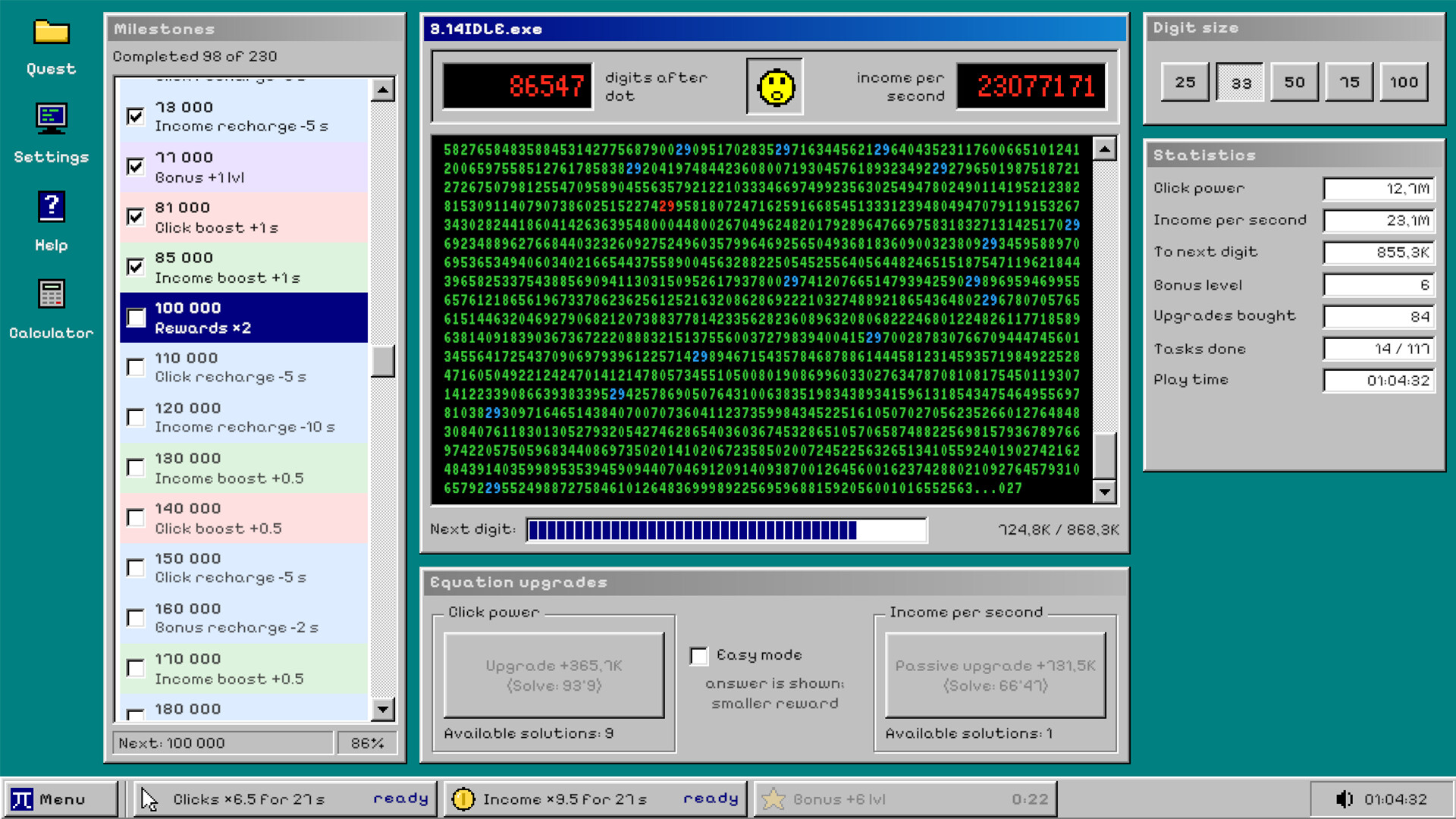Open the pi Menu start button

61,799
